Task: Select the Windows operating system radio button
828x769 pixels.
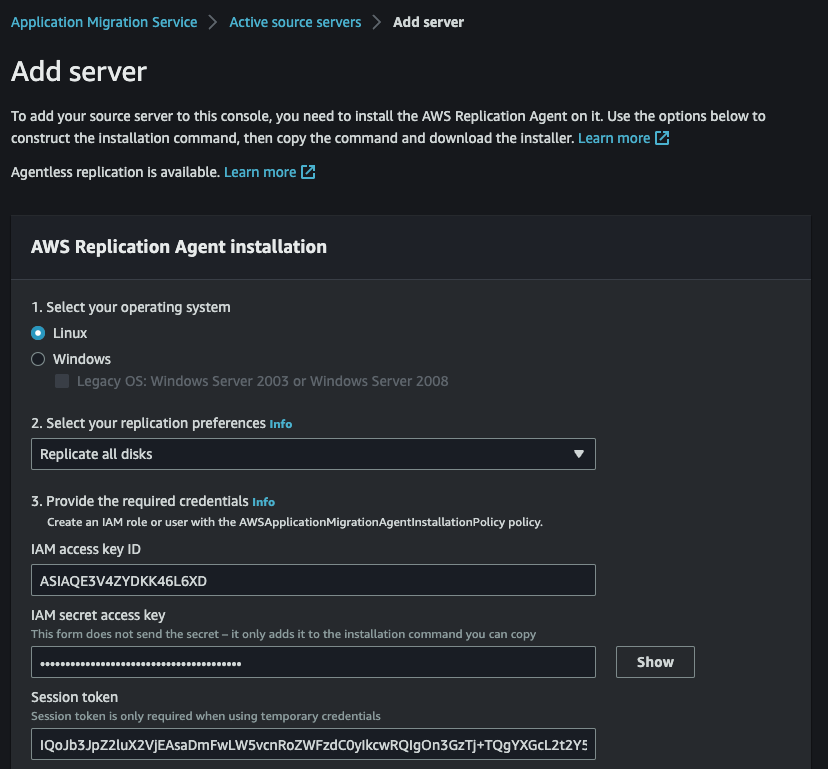Action: pyautogui.click(x=38, y=359)
